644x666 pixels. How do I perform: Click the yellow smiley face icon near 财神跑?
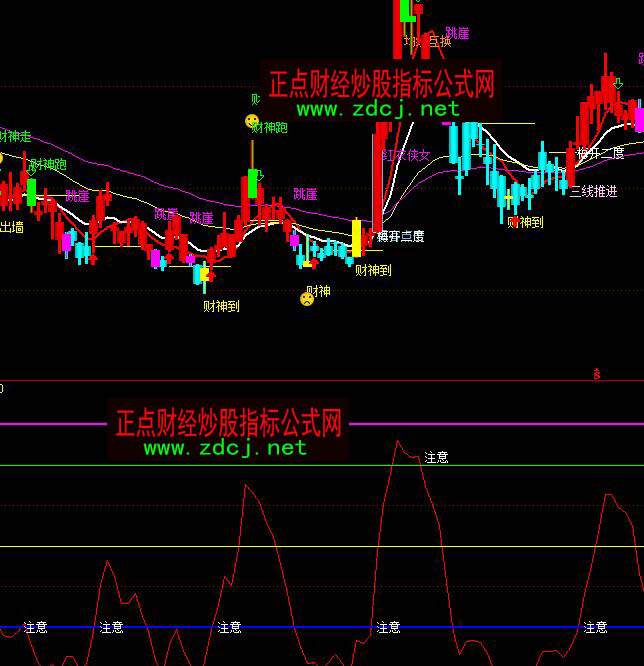pyautogui.click(x=251, y=121)
